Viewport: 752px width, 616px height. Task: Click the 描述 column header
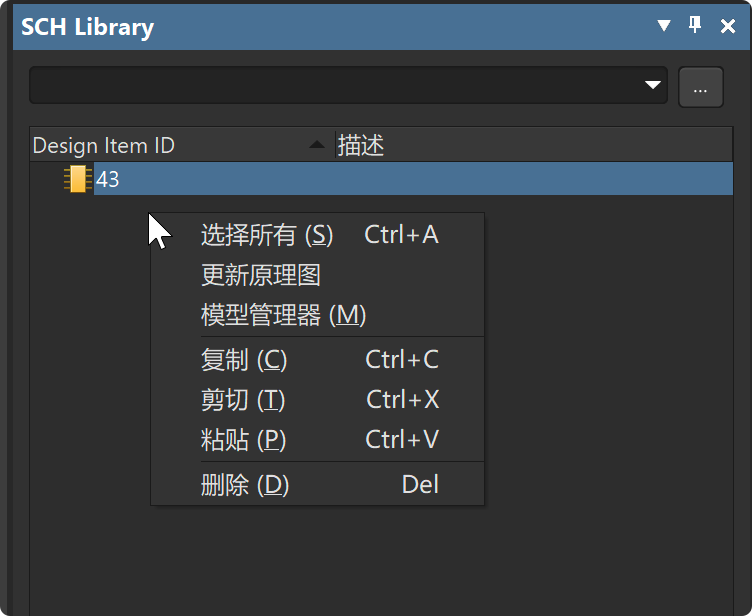point(362,146)
